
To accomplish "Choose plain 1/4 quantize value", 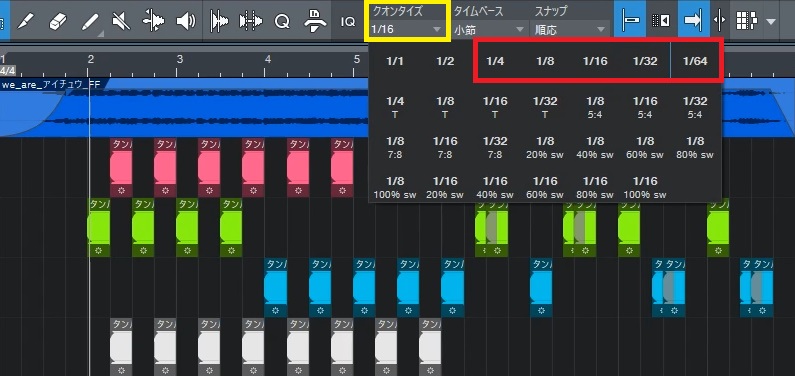I will (495, 61).
